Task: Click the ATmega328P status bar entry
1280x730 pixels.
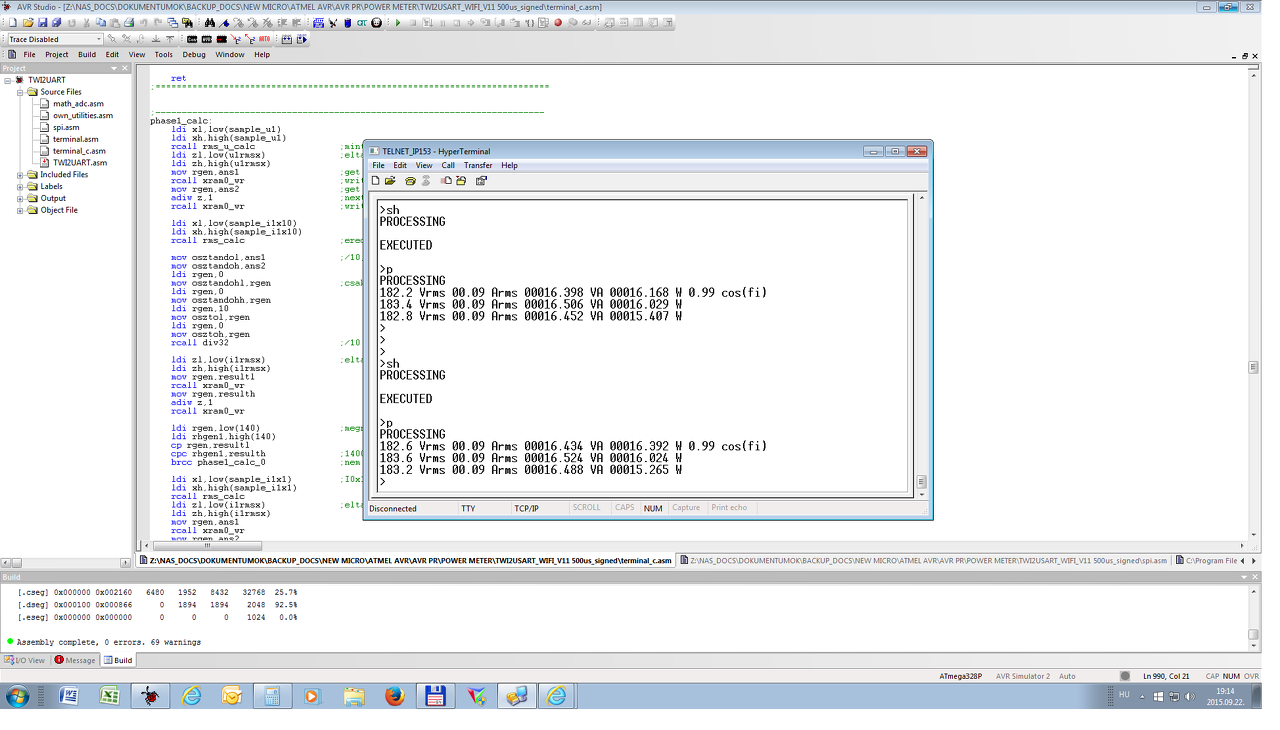Action: point(960,676)
